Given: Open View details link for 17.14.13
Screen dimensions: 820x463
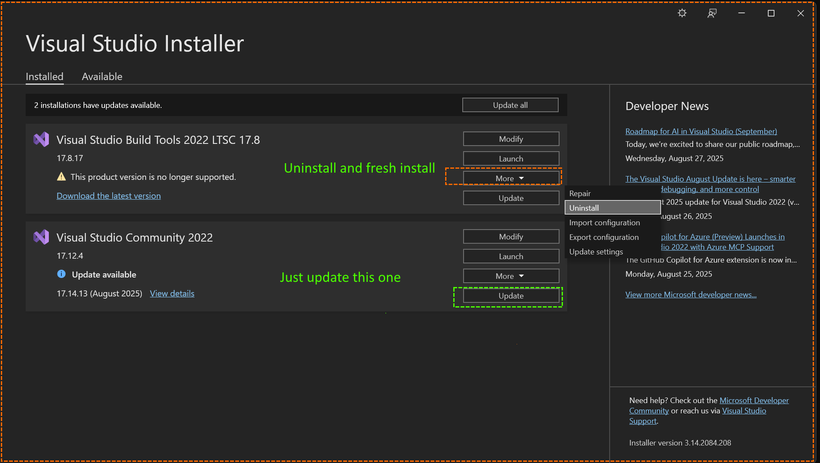Looking at the screenshot, I should click(x=172, y=293).
